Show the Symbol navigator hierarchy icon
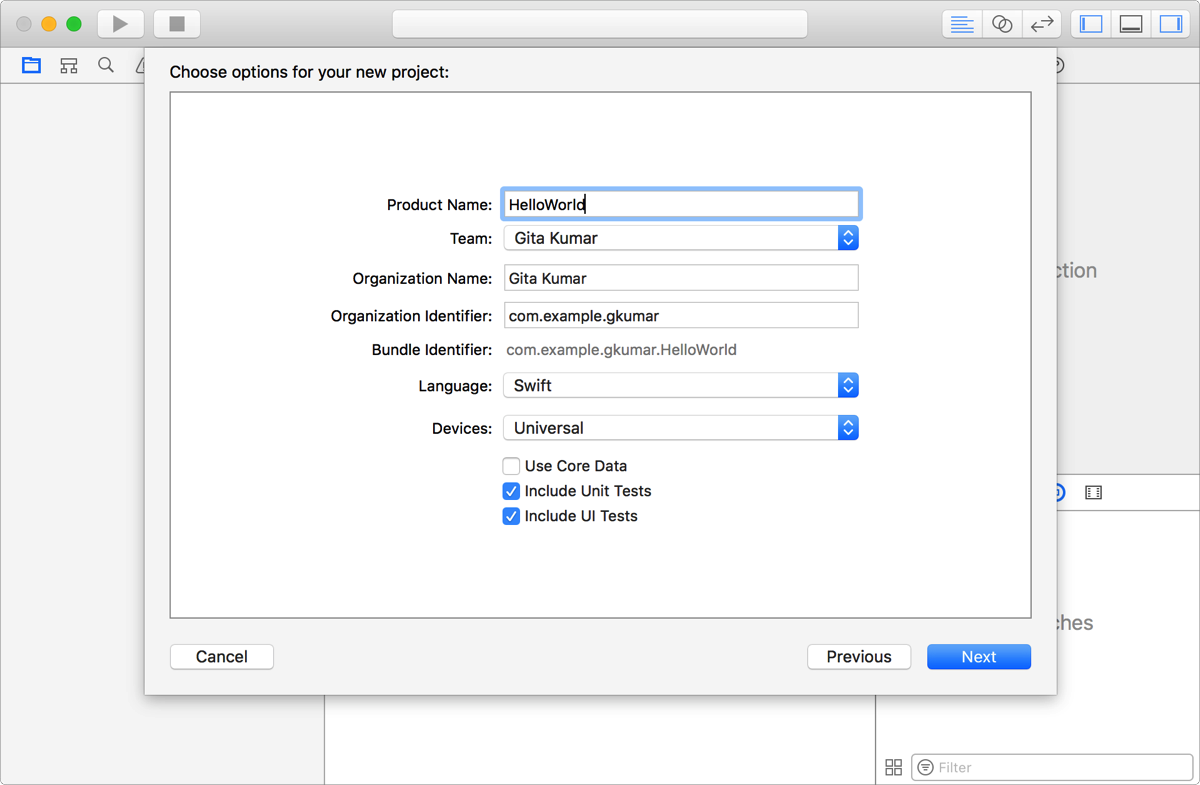The height and width of the screenshot is (785, 1200). point(69,66)
